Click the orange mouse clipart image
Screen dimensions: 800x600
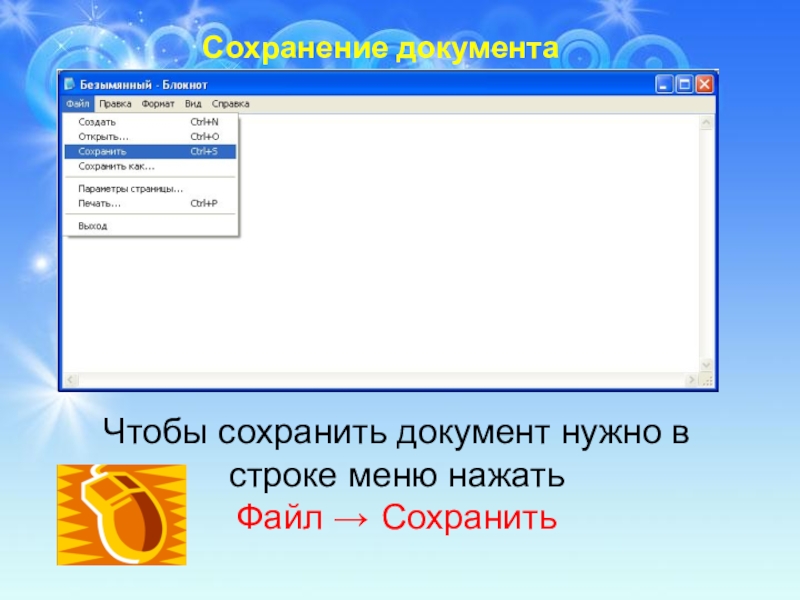pyautogui.click(x=121, y=515)
